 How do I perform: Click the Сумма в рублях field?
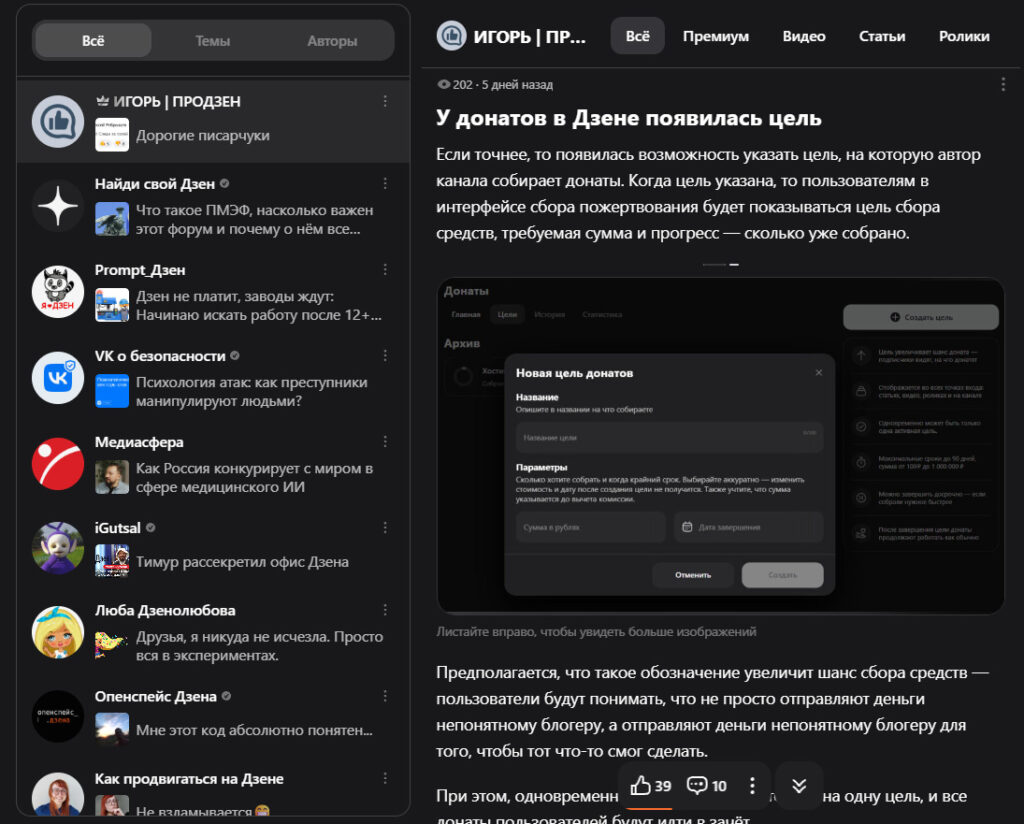(x=590, y=528)
